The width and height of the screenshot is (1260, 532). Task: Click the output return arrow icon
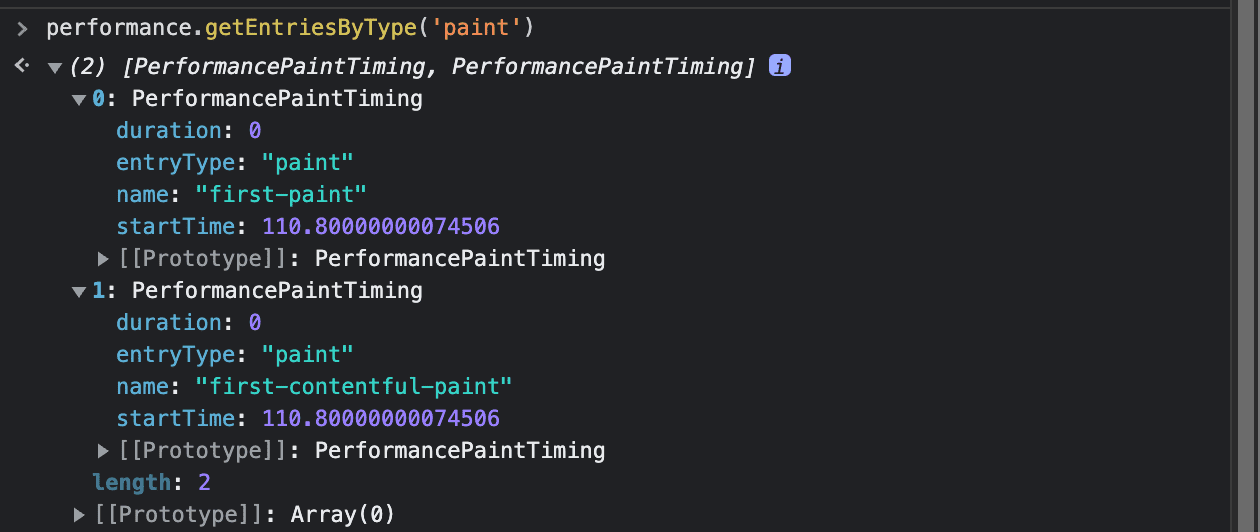[22, 66]
